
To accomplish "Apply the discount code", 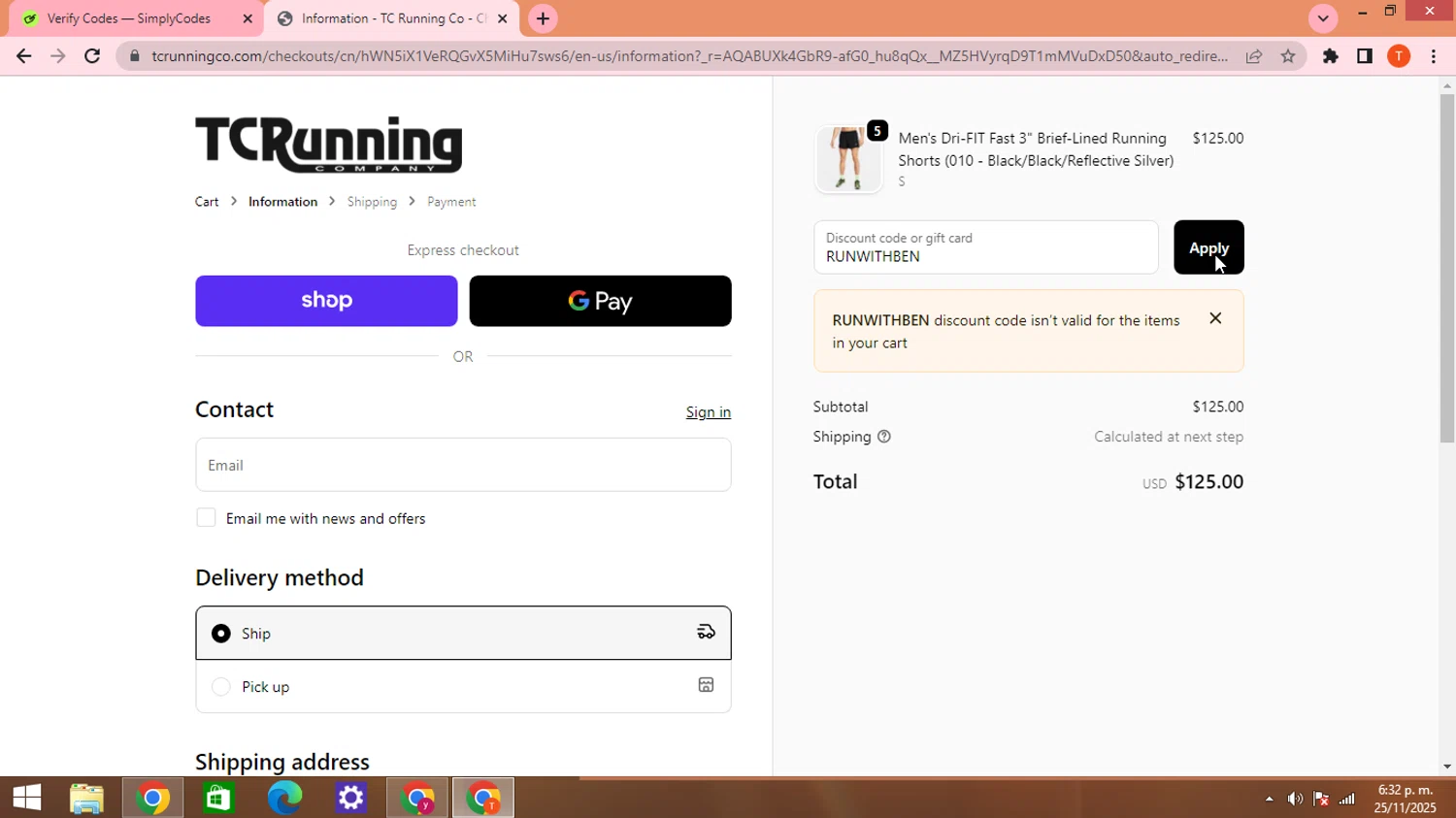I will [x=1208, y=247].
